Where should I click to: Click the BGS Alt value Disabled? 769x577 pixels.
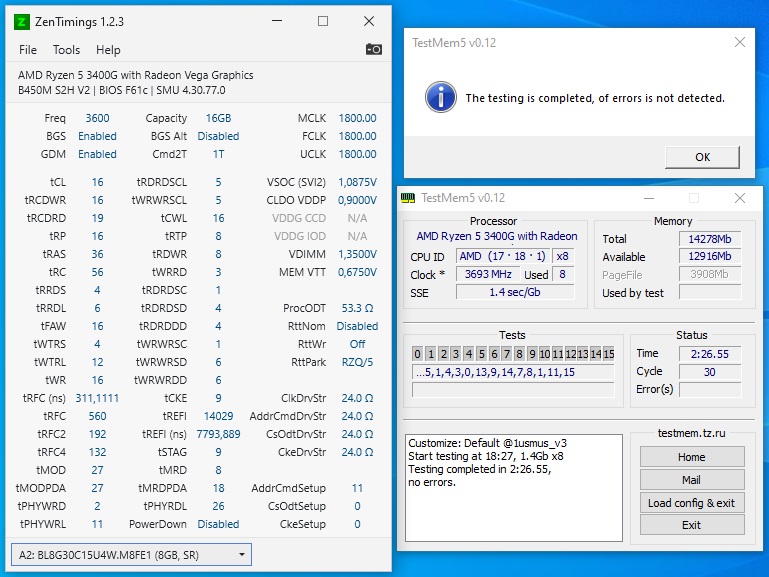218,136
